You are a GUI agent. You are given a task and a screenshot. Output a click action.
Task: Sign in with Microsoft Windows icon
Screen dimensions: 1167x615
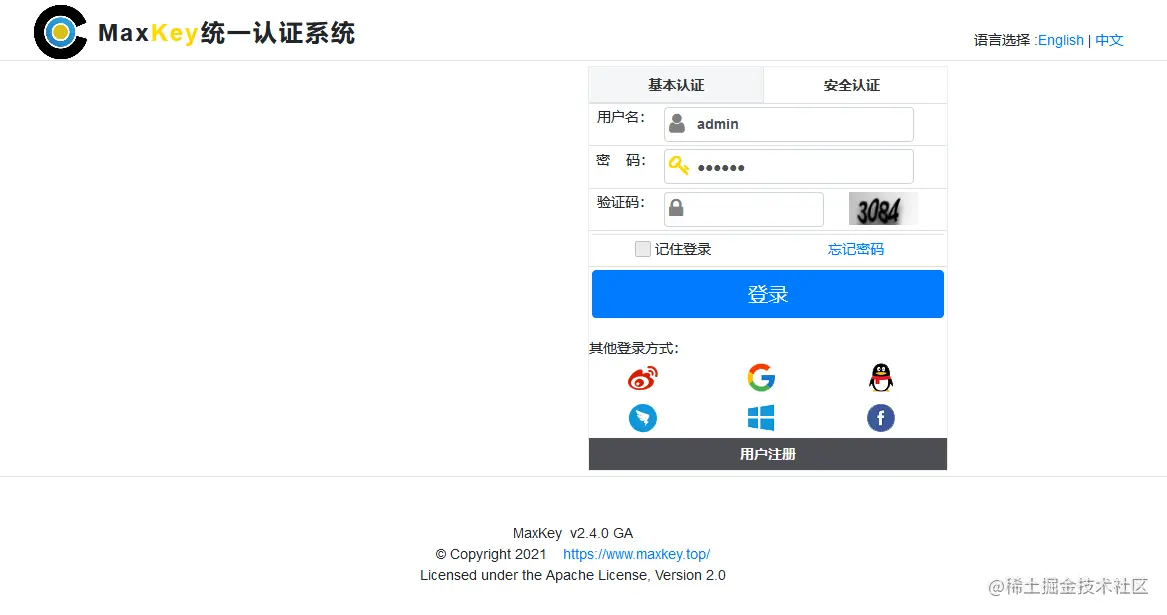coord(761,418)
